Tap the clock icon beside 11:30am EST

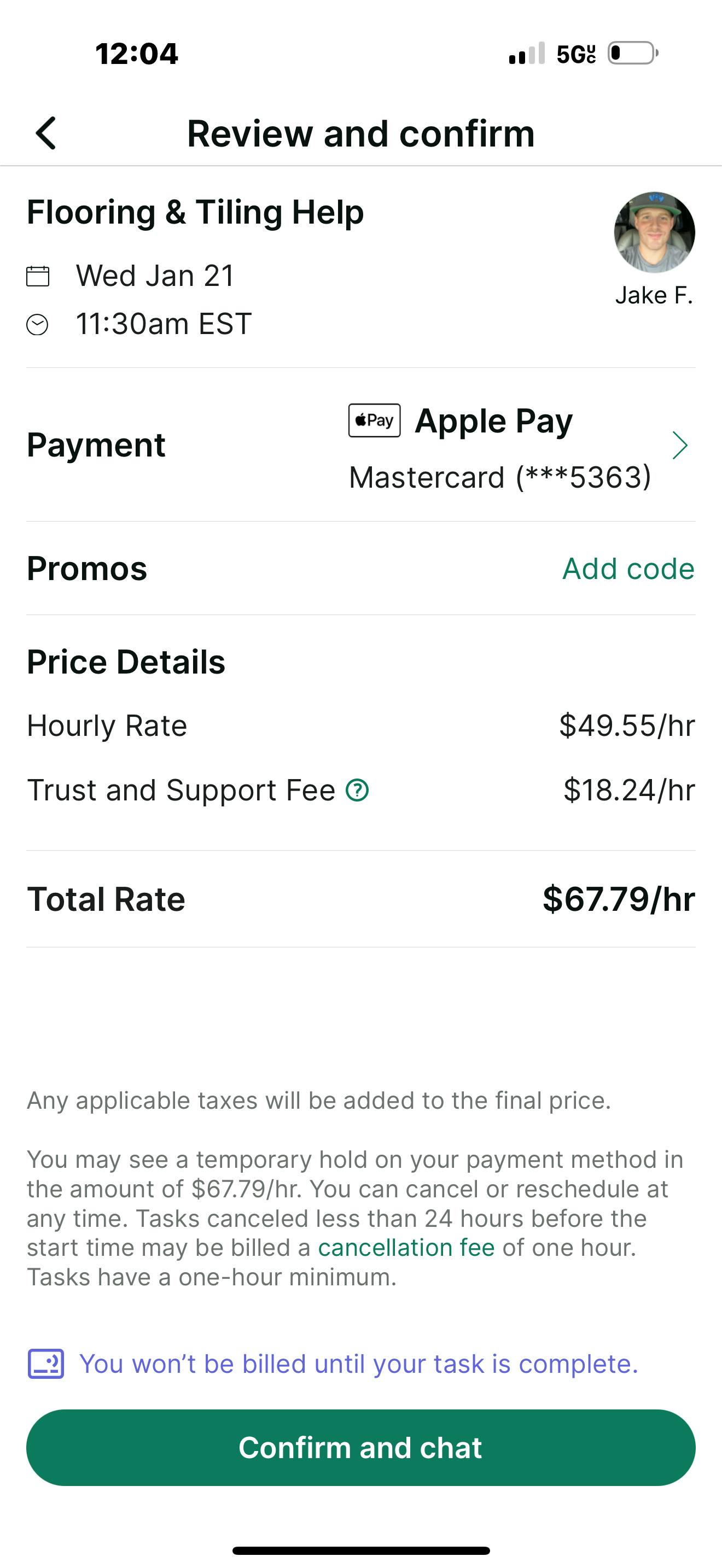(x=38, y=324)
